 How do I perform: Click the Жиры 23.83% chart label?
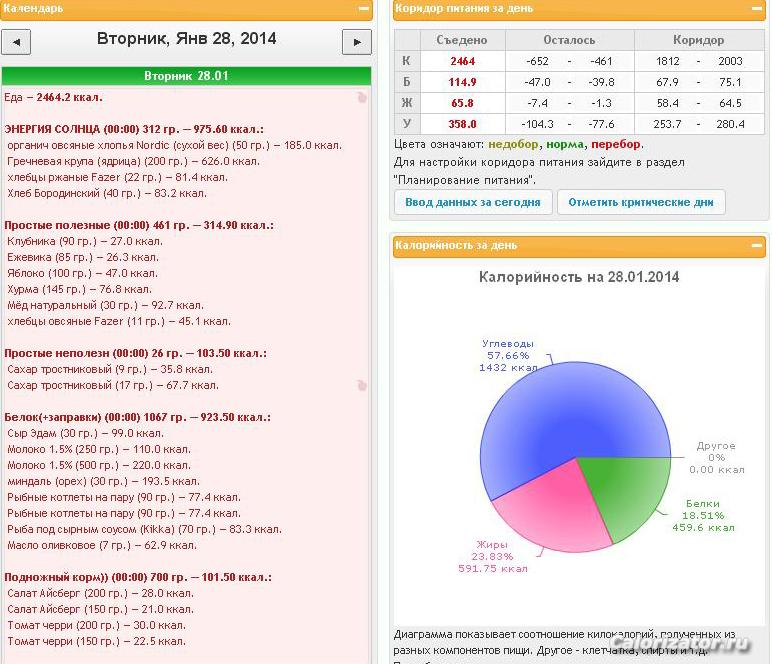492,556
